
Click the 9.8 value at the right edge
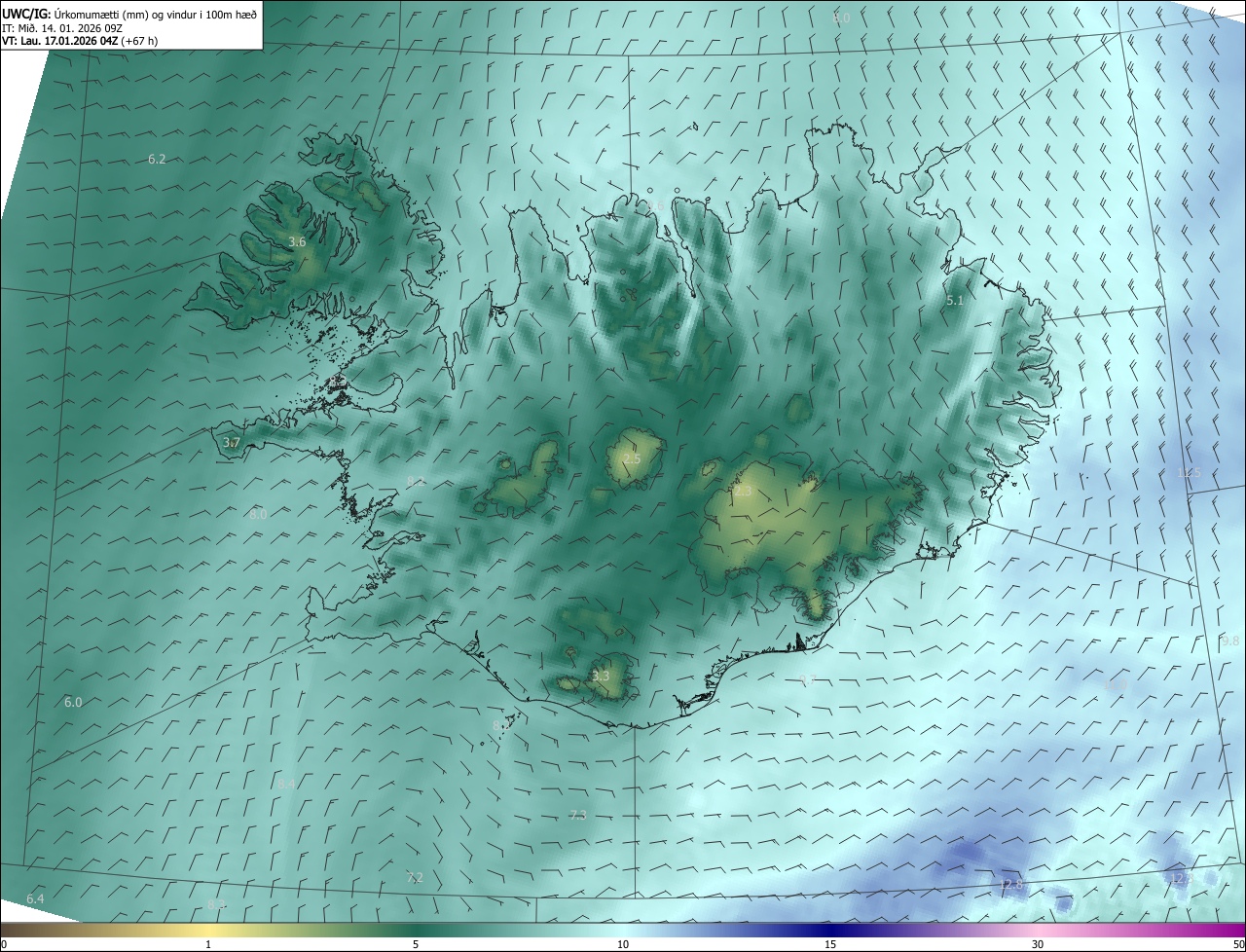1230,641
